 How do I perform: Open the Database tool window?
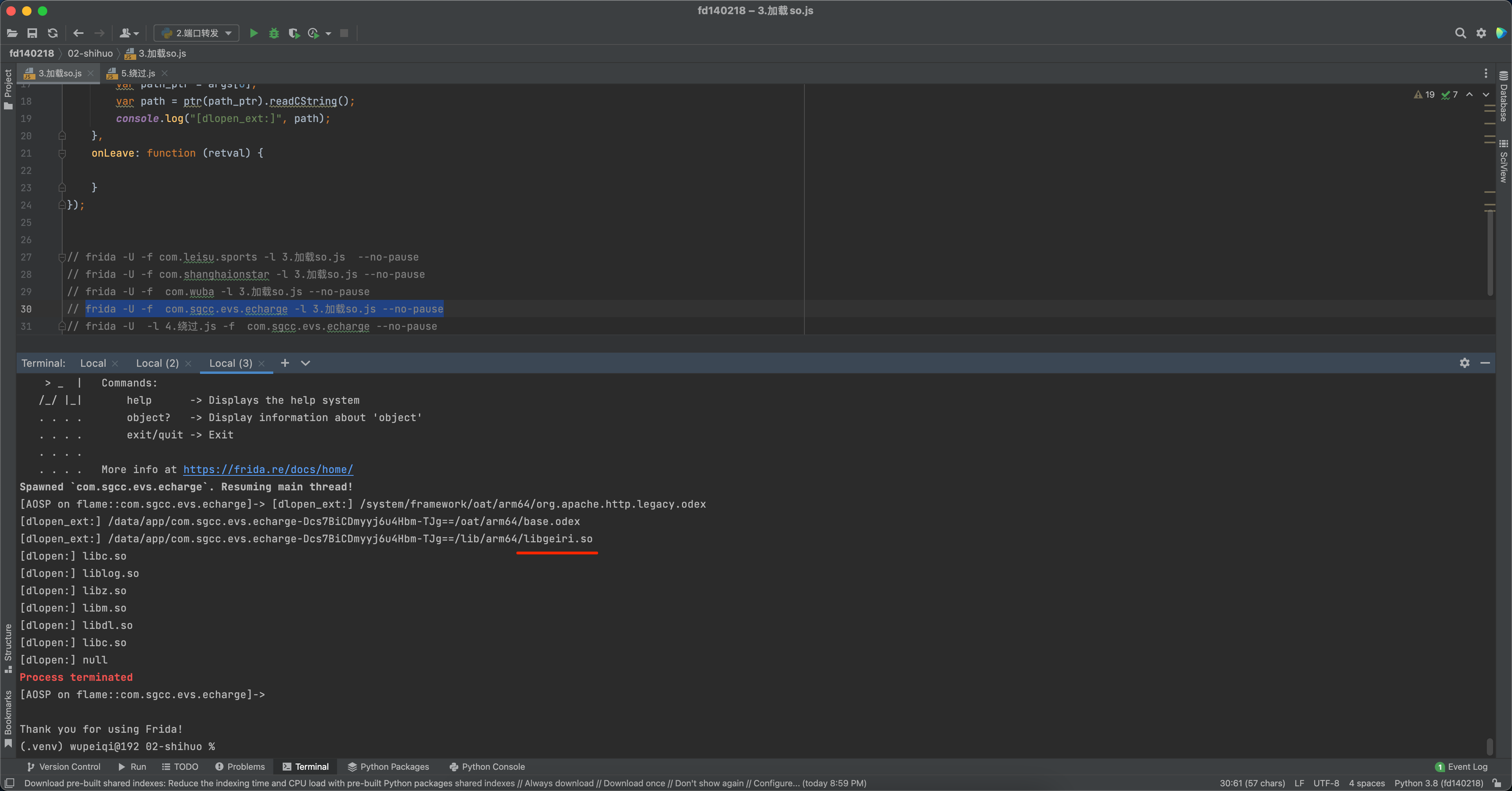[1503, 96]
